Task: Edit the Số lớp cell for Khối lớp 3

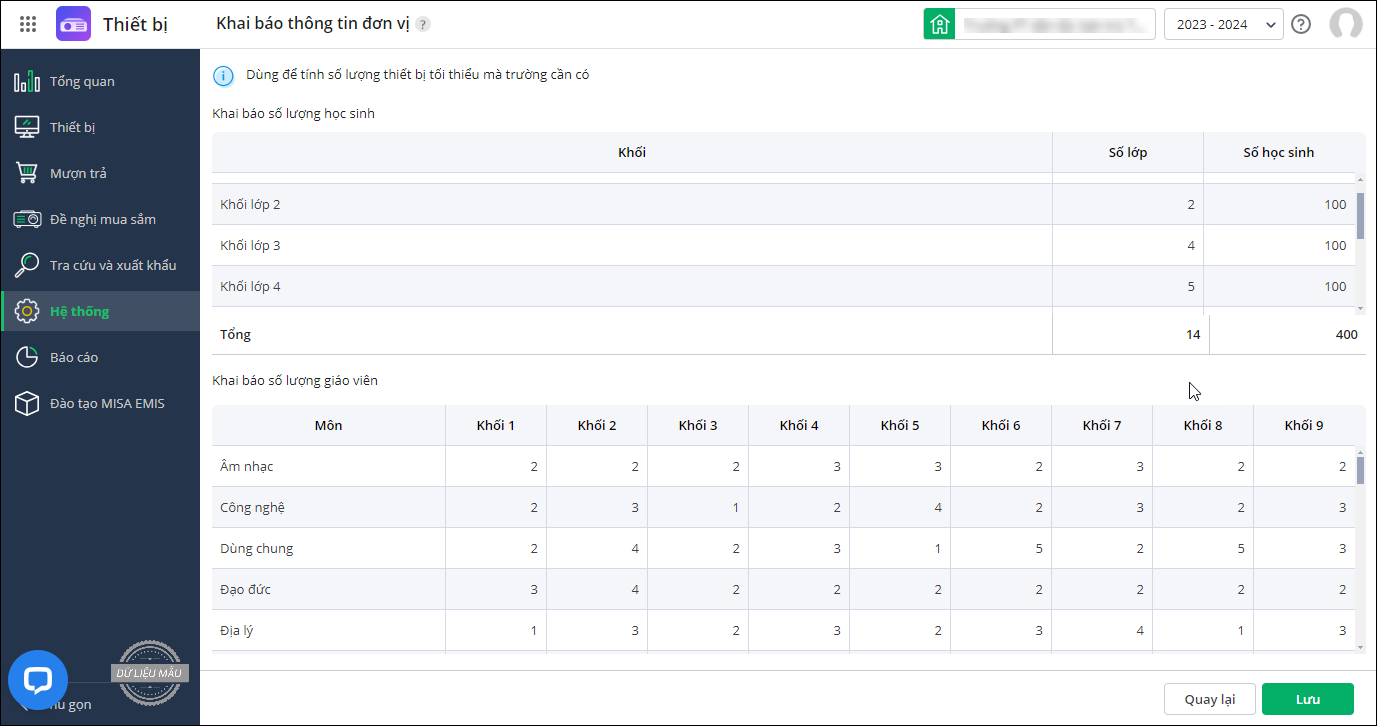Action: (x=1127, y=245)
